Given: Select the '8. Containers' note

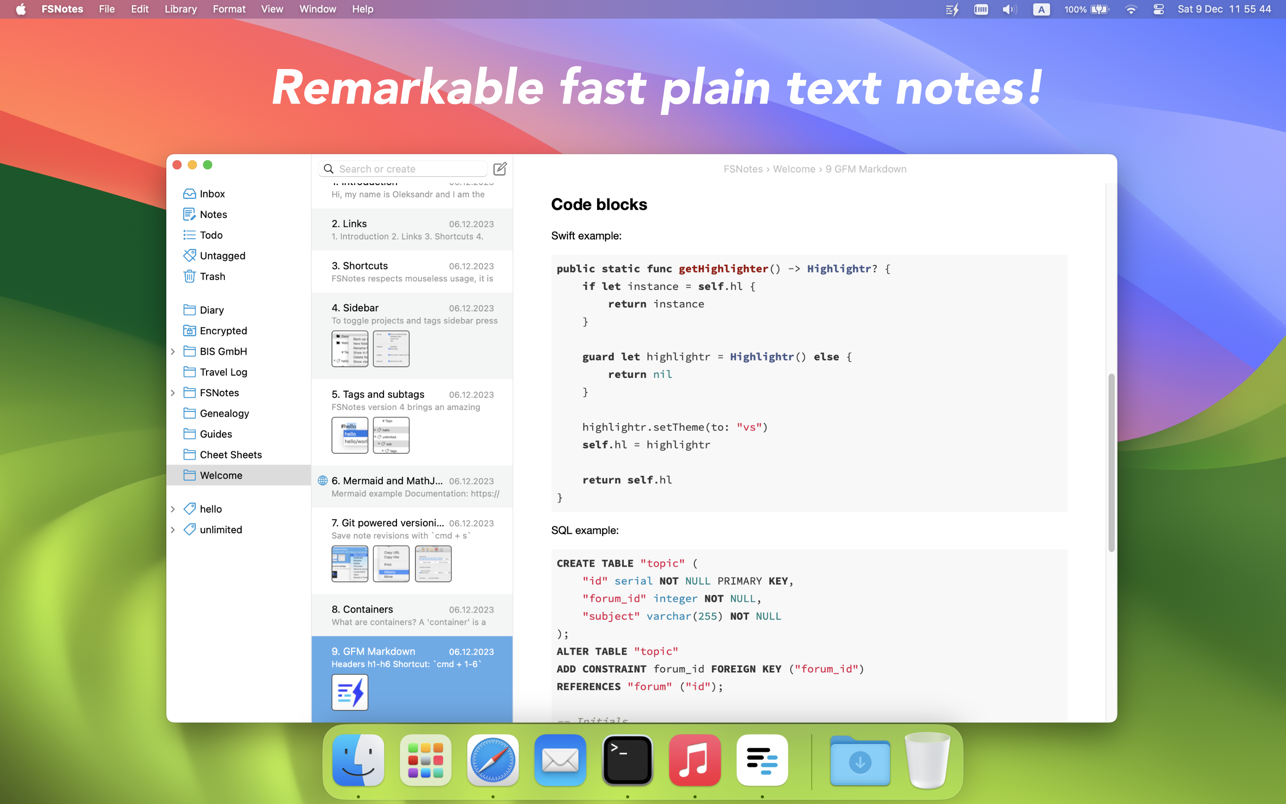Looking at the screenshot, I should 412,615.
